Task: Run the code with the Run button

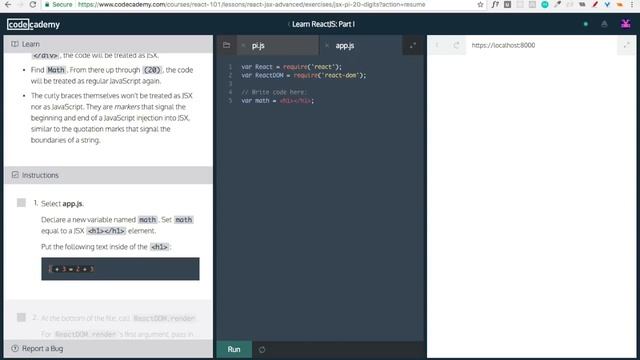Action: point(234,349)
